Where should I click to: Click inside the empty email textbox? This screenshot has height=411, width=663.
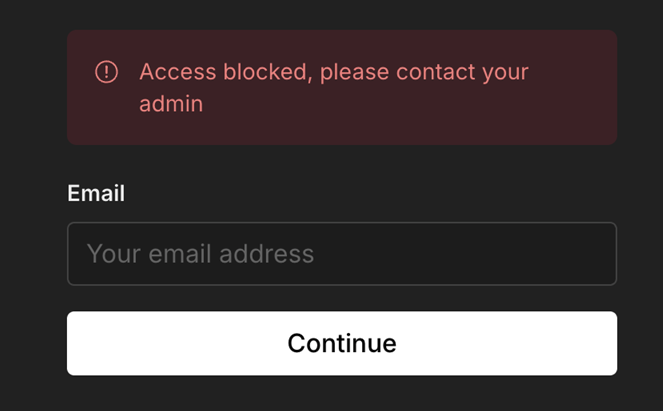point(450,253)
